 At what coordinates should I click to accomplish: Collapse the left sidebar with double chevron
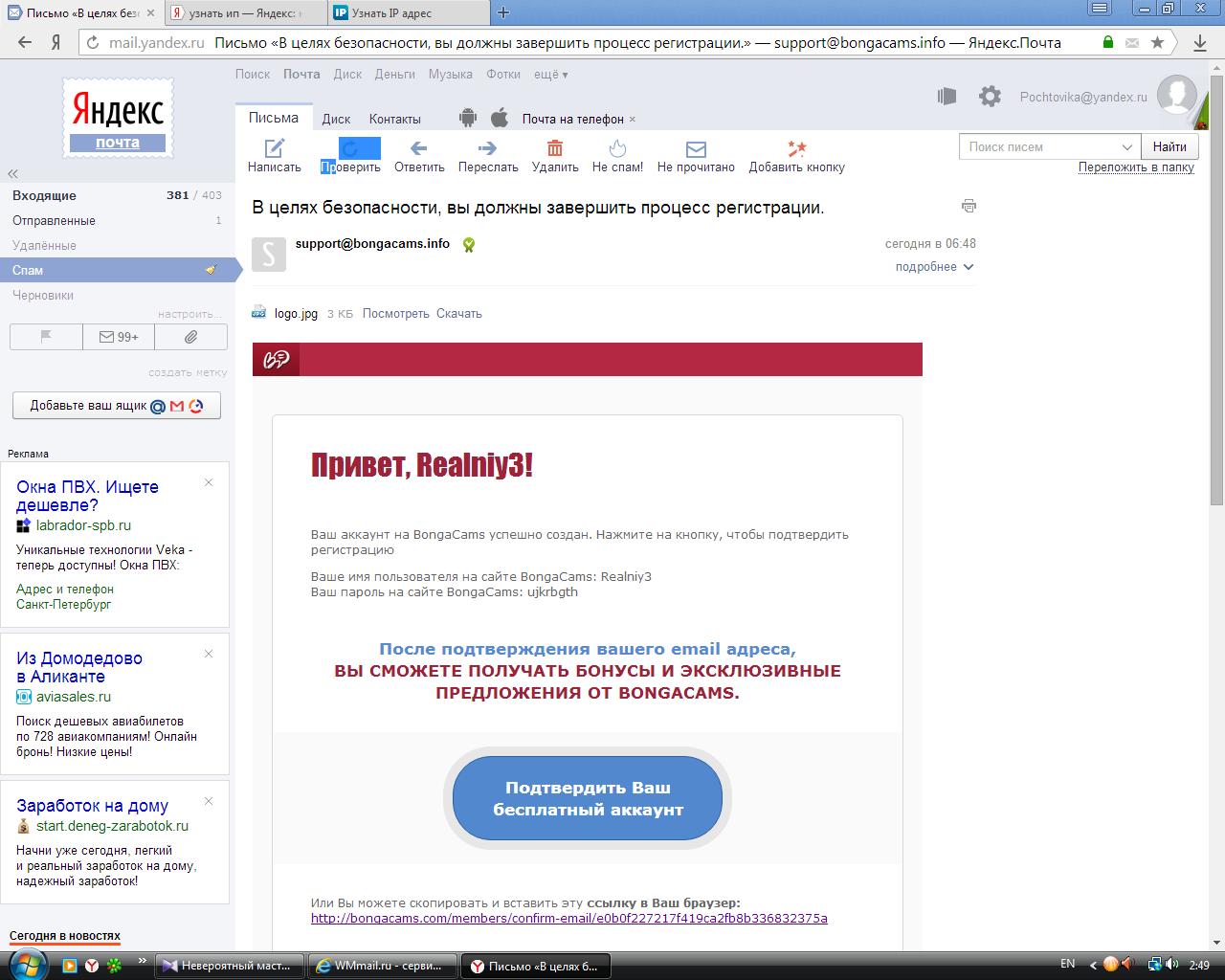[x=13, y=173]
